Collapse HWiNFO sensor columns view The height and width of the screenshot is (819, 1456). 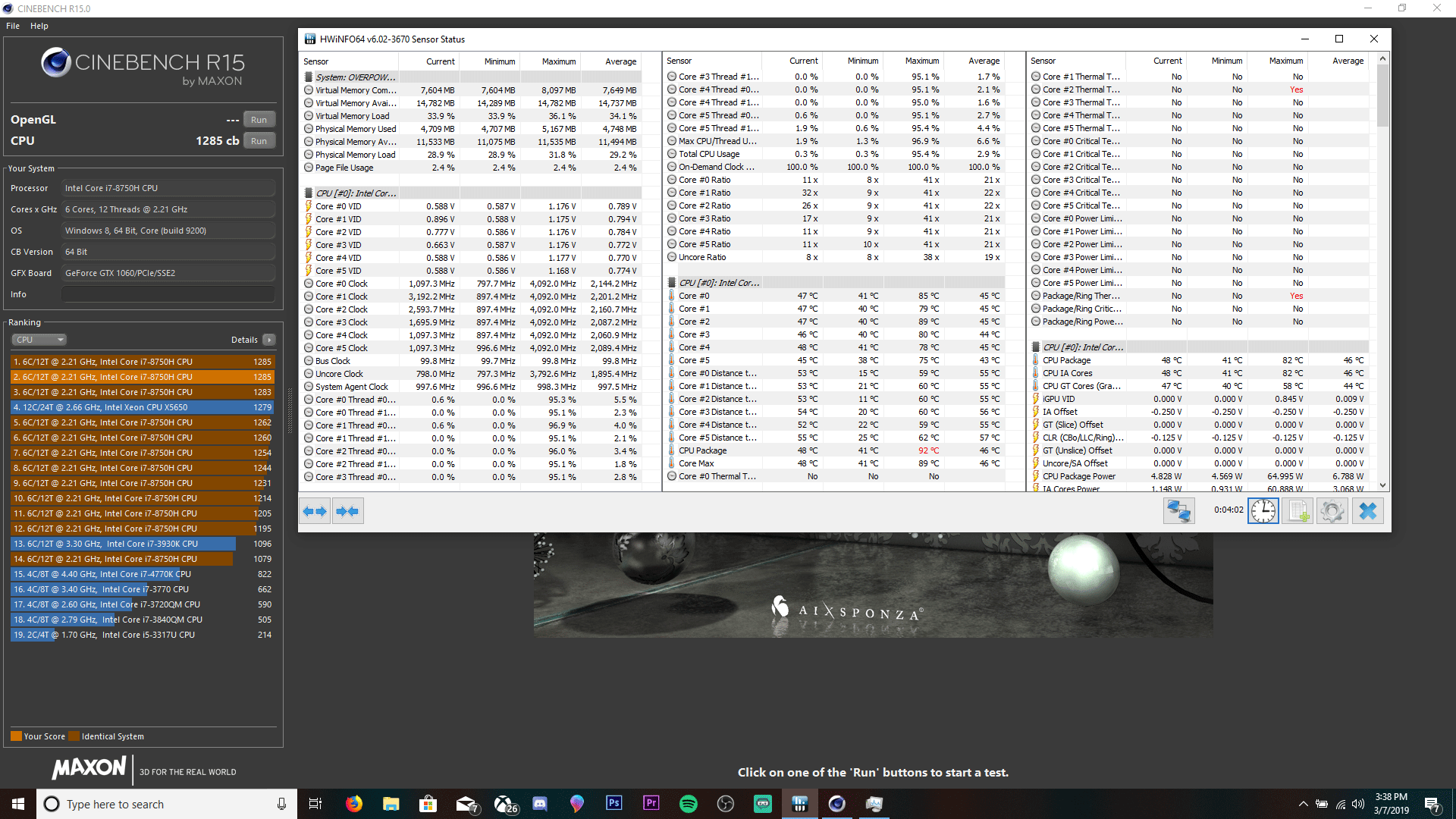point(347,511)
